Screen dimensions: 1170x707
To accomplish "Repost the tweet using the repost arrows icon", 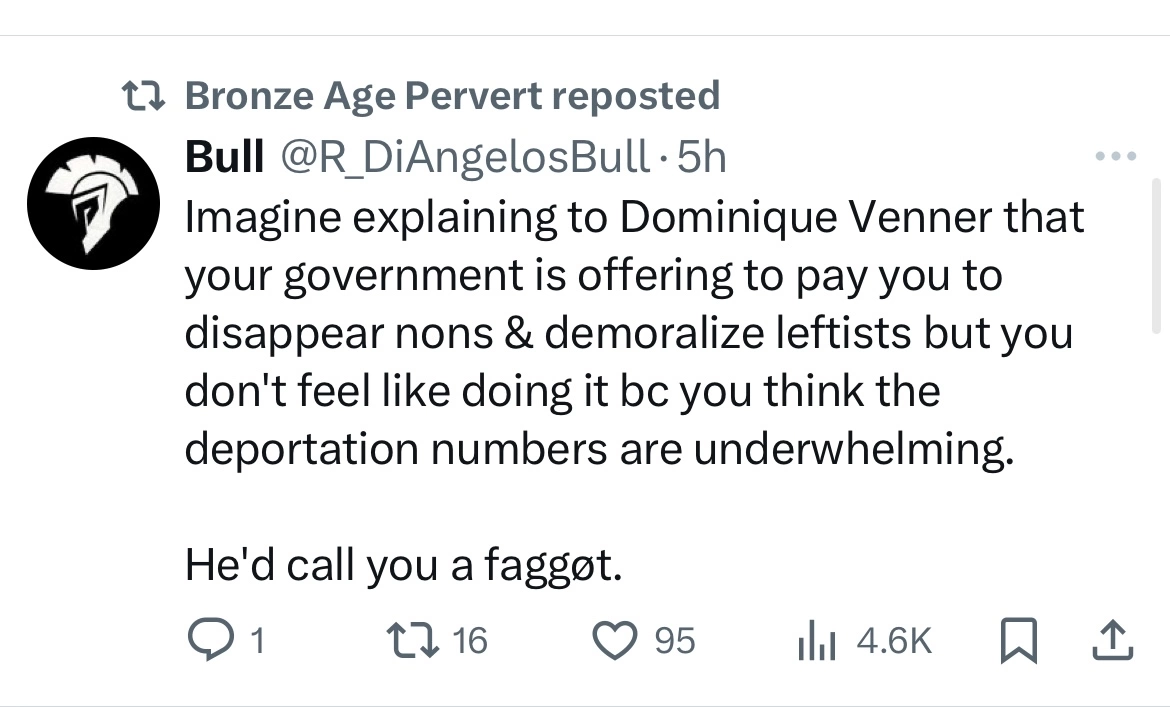I will pos(412,641).
